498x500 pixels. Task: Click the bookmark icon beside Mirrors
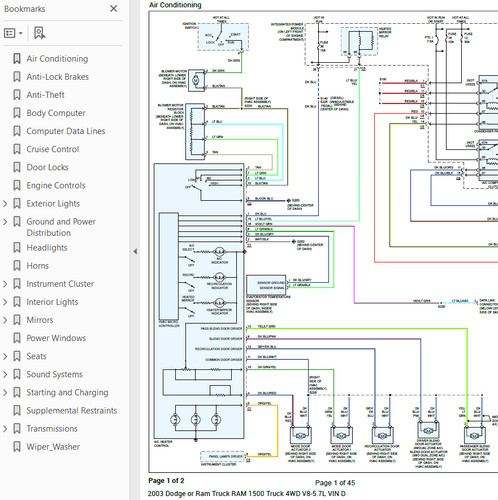pos(17,320)
